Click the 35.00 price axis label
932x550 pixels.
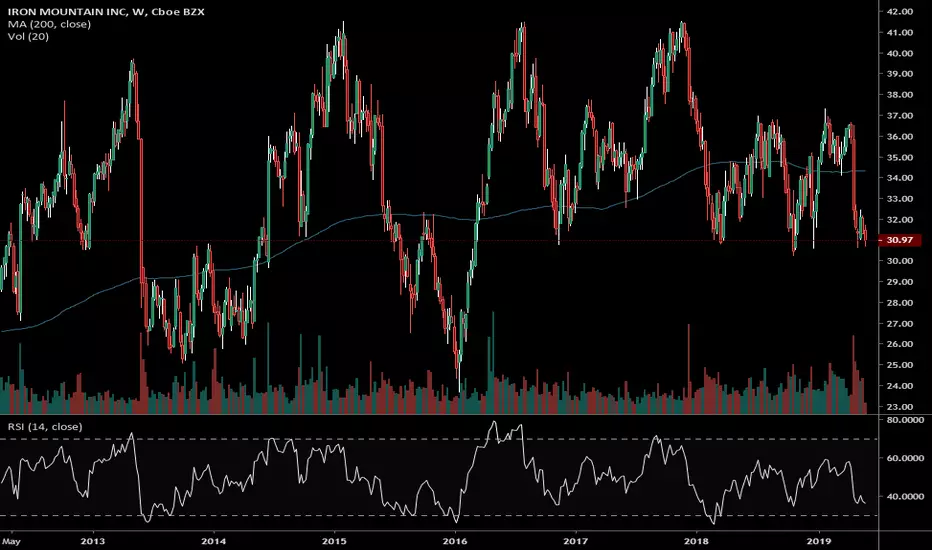tap(899, 158)
